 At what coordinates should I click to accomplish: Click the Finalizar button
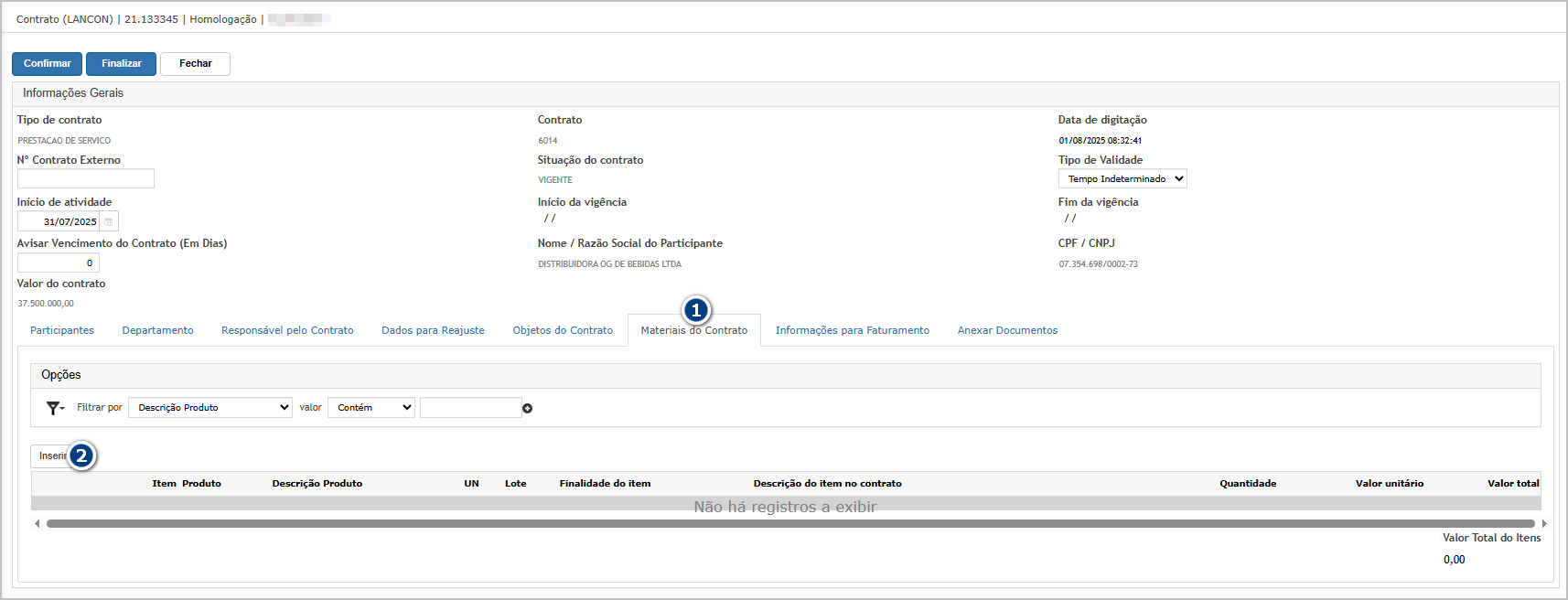121,64
